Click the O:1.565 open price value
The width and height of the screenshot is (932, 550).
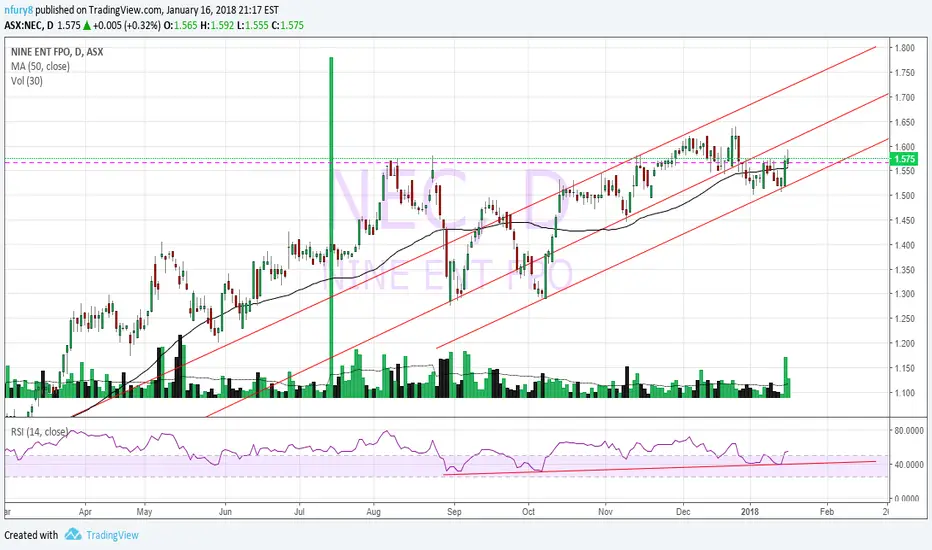click(181, 26)
